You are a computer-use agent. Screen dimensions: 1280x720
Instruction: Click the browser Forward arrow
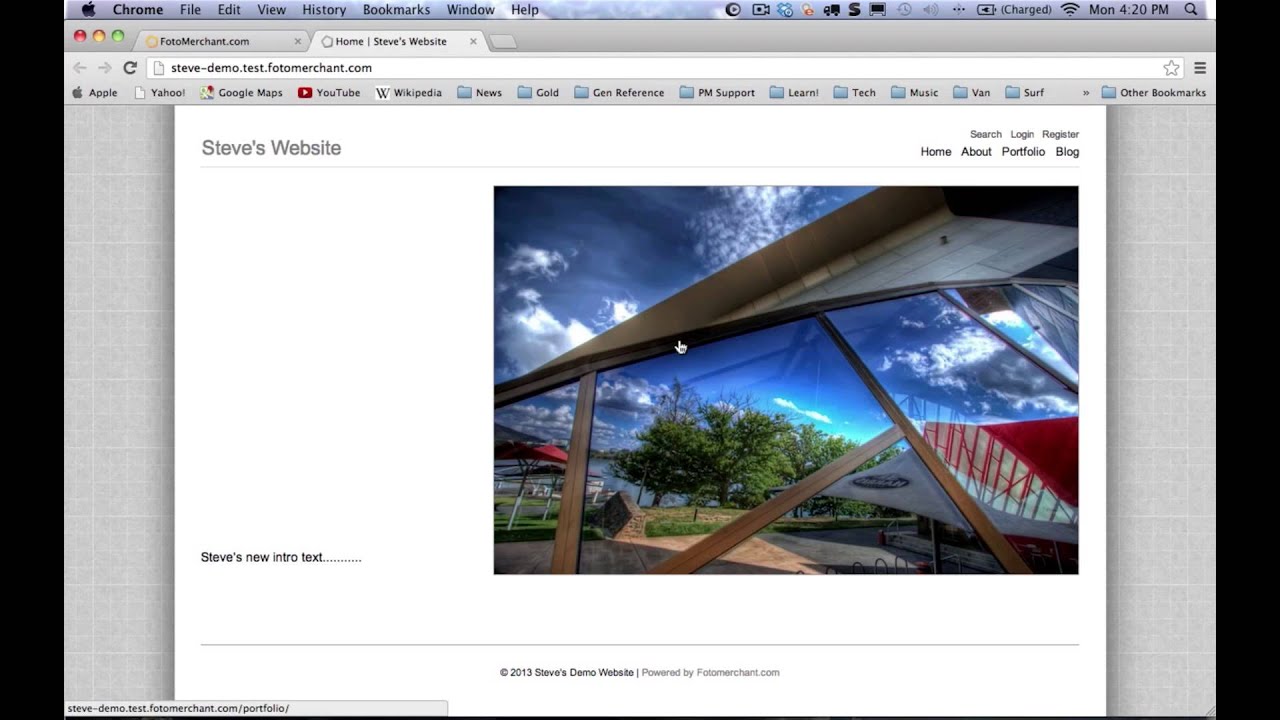click(104, 68)
